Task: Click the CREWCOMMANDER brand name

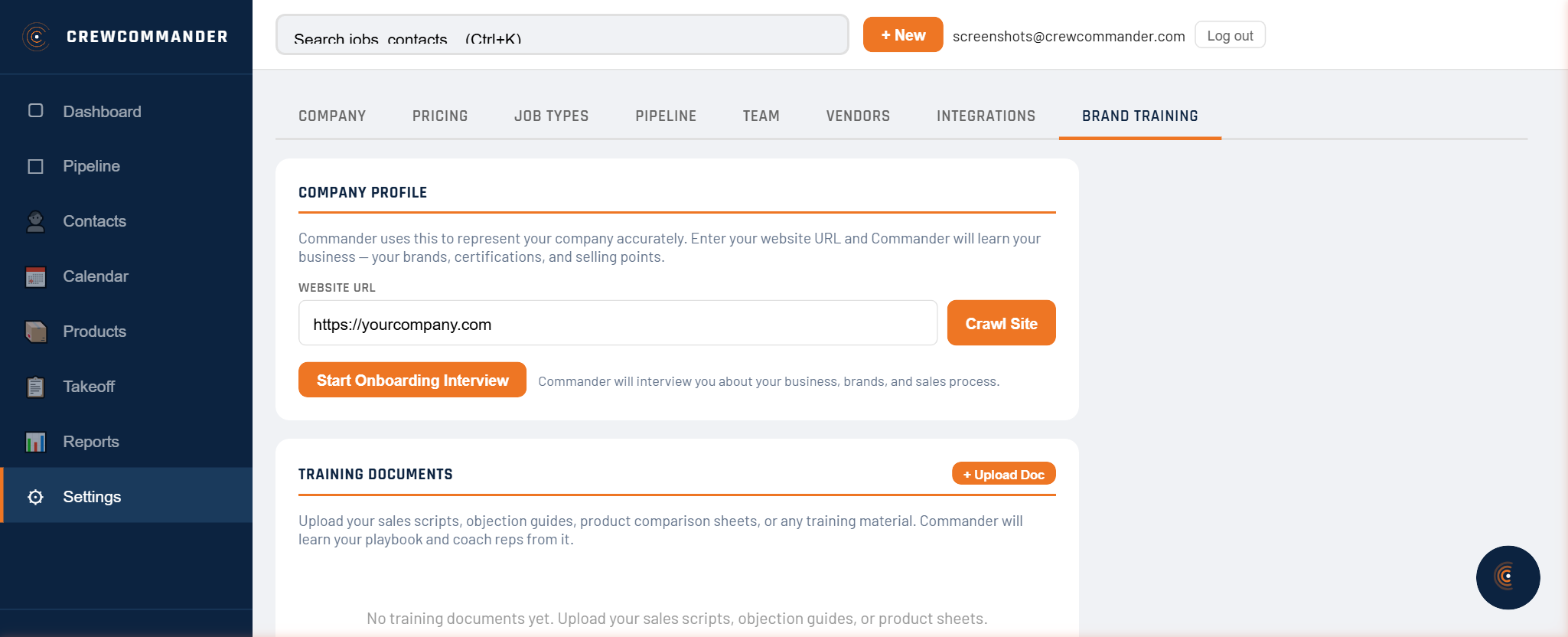Action: [147, 37]
